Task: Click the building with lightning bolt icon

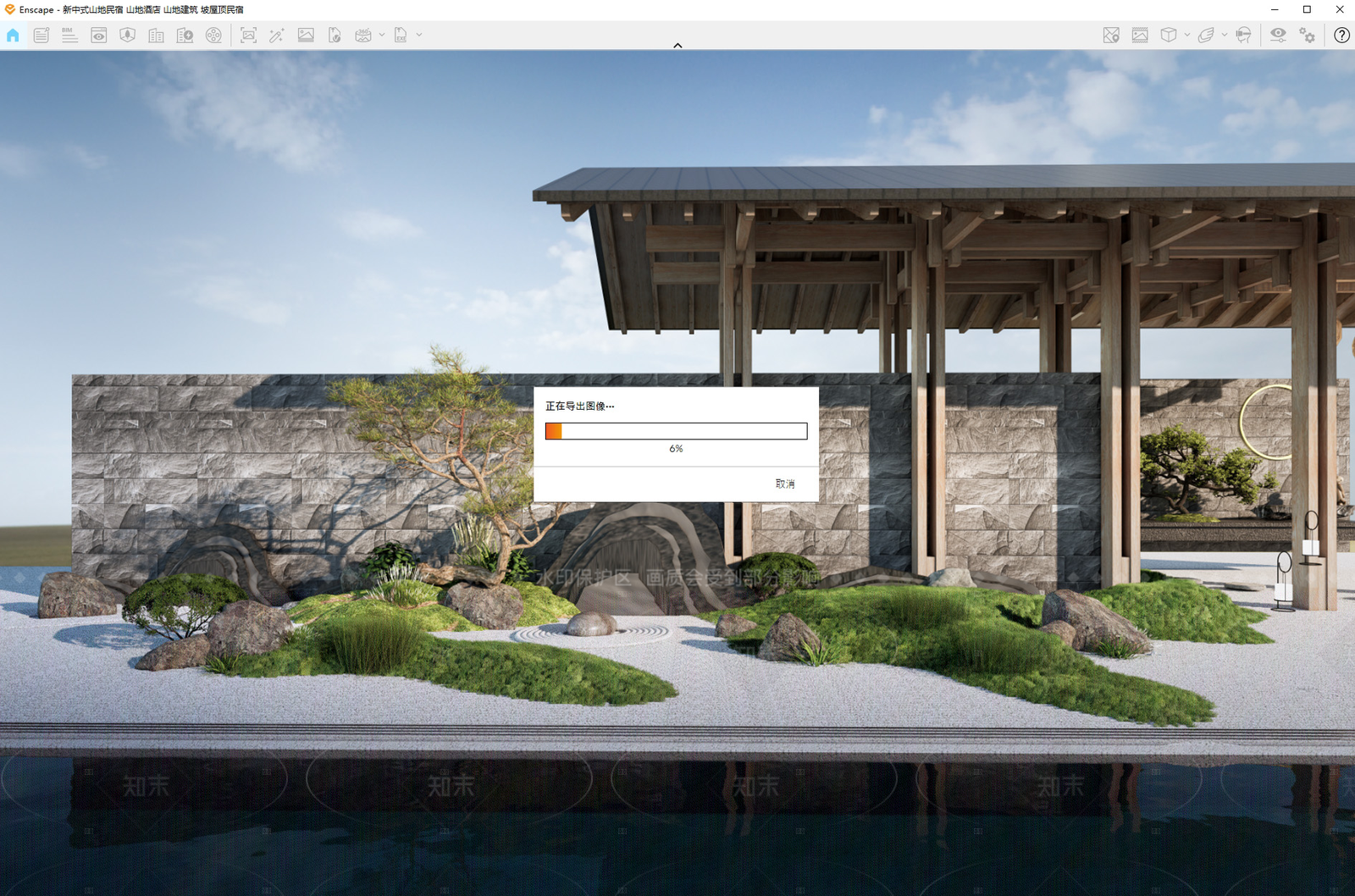Action: coord(185,36)
